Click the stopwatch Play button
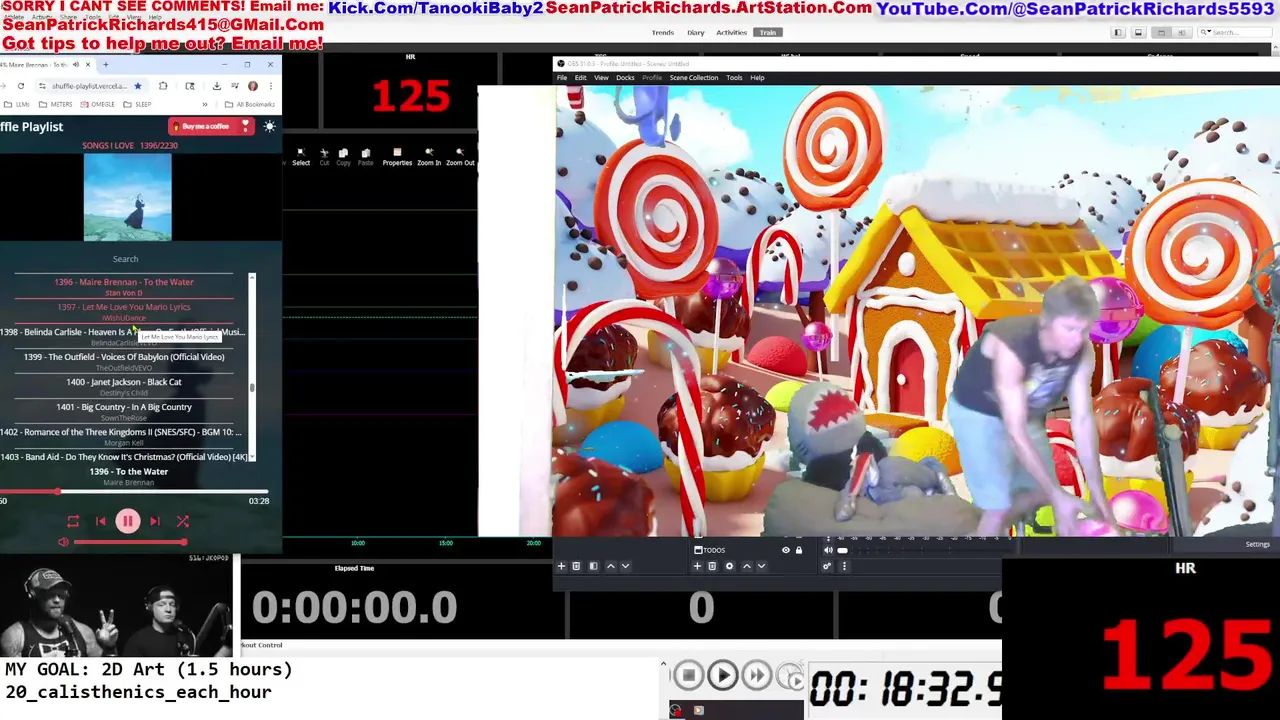This screenshot has height=720, width=1280. 723,676
